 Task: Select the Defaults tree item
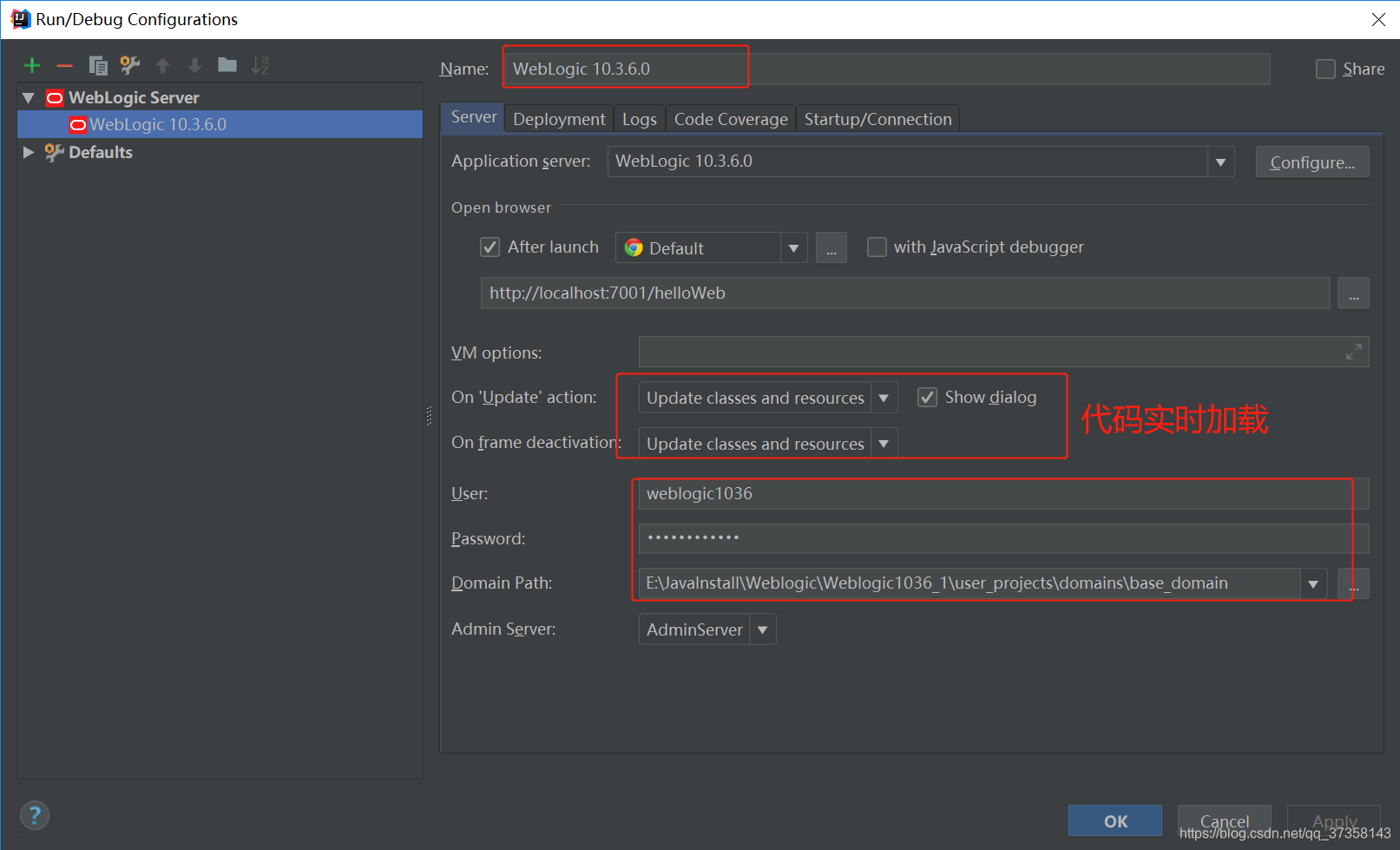click(100, 152)
